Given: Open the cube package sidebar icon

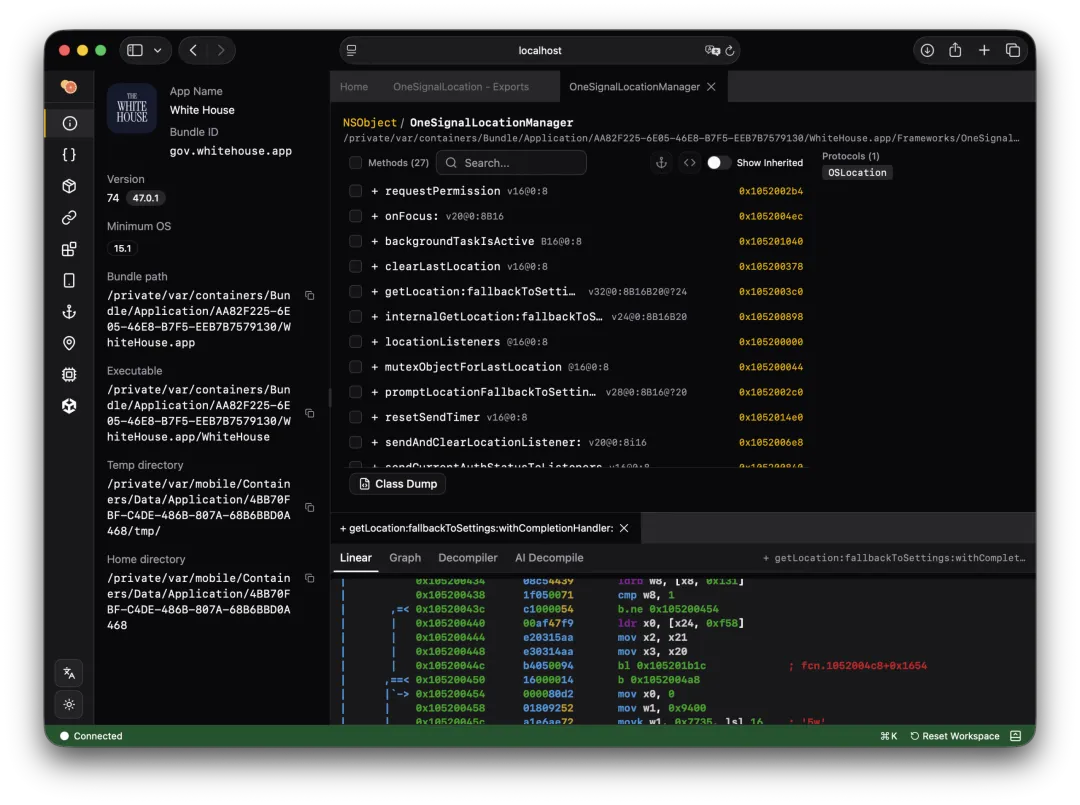Looking at the screenshot, I should 70,186.
